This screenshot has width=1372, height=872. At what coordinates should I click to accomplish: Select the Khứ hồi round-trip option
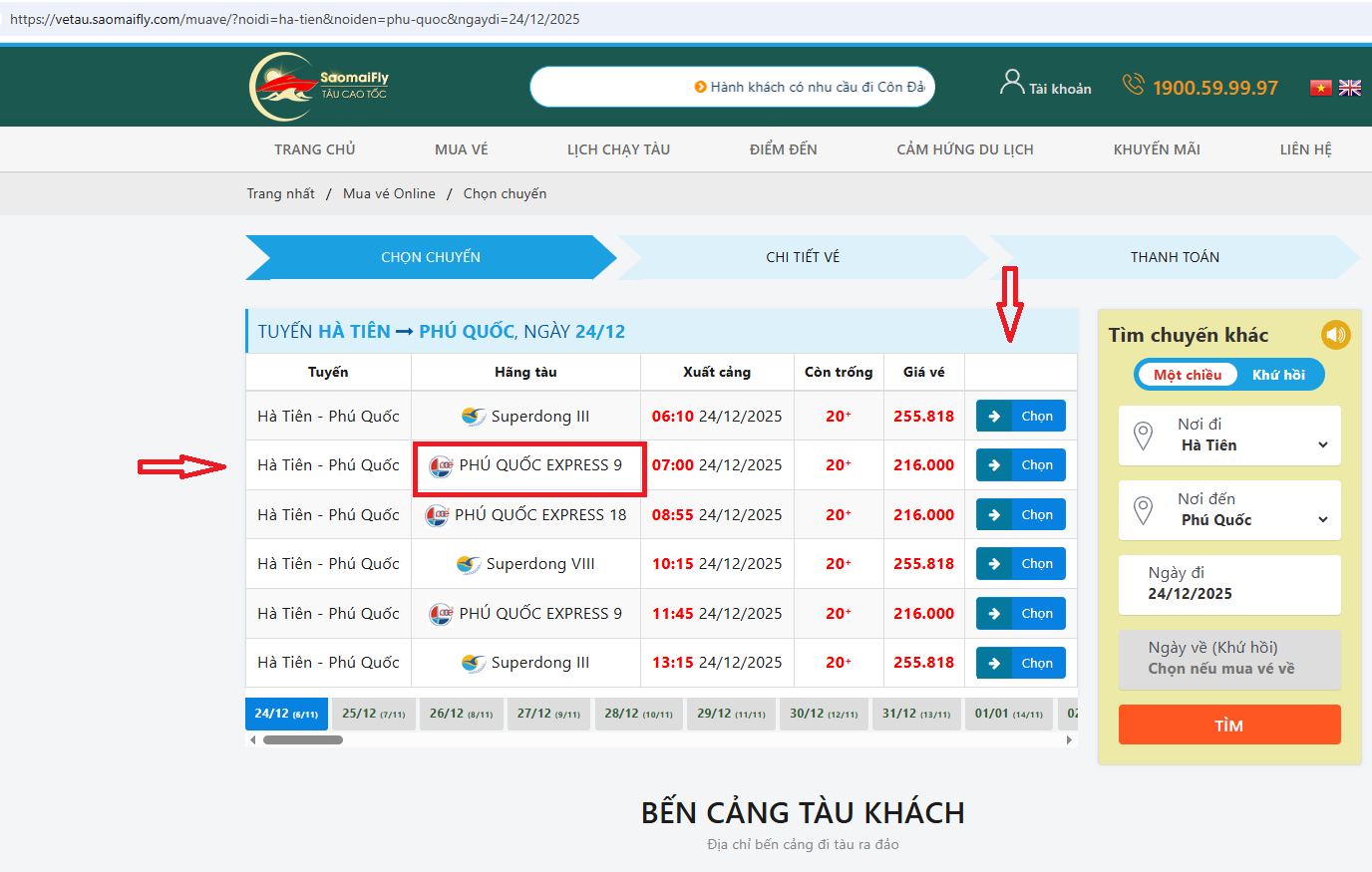click(1278, 375)
